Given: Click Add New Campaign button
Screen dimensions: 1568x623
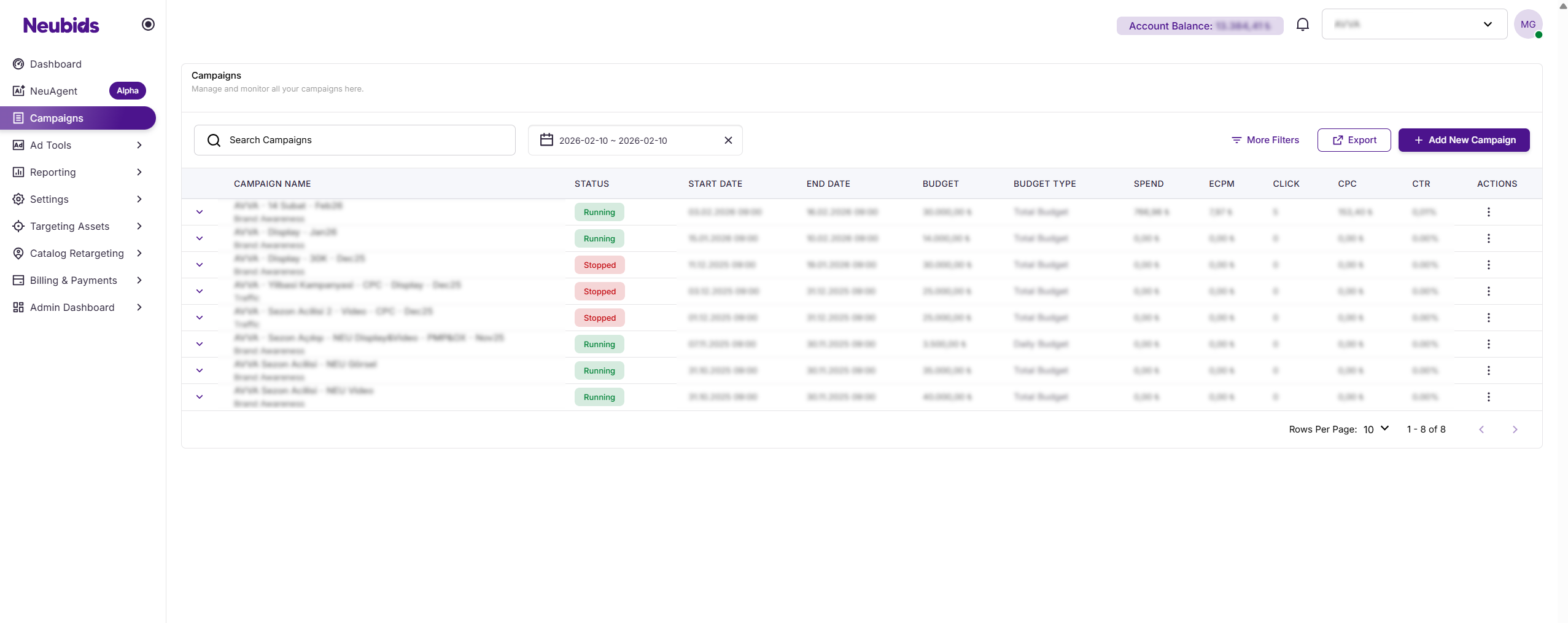Looking at the screenshot, I should pos(1464,140).
